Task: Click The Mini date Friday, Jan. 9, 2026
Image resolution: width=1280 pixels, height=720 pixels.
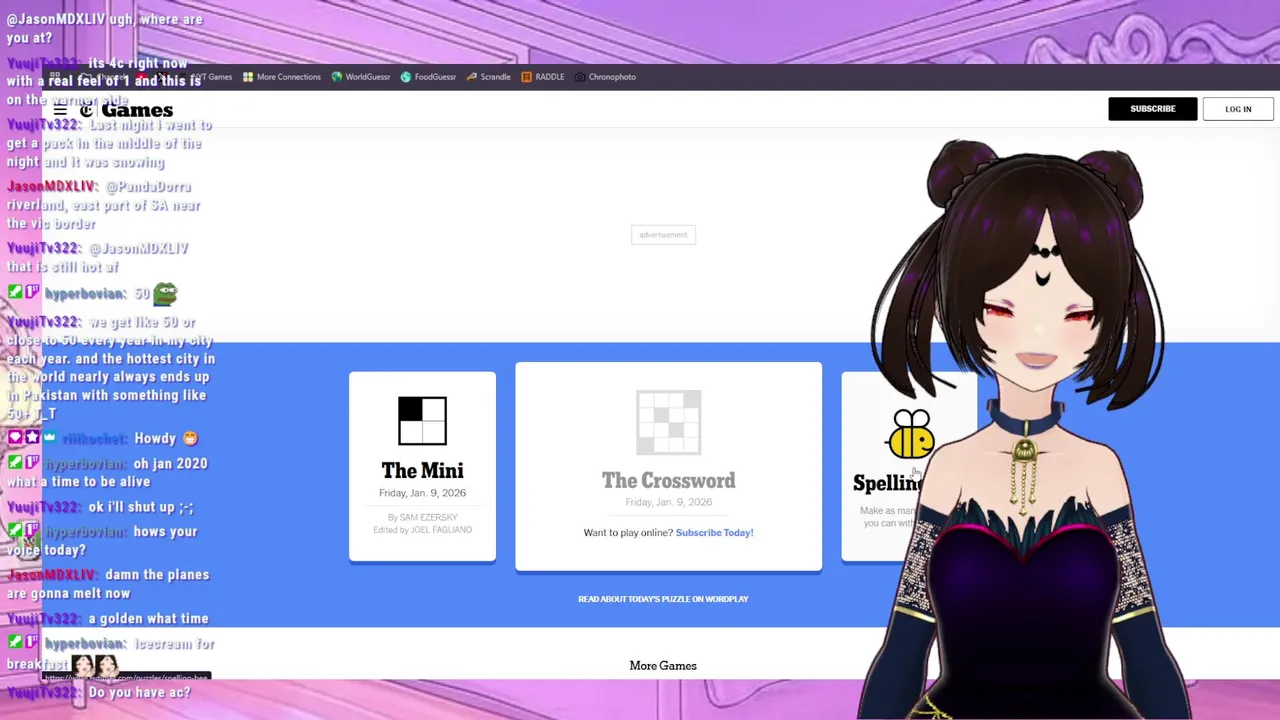Action: coord(422,493)
